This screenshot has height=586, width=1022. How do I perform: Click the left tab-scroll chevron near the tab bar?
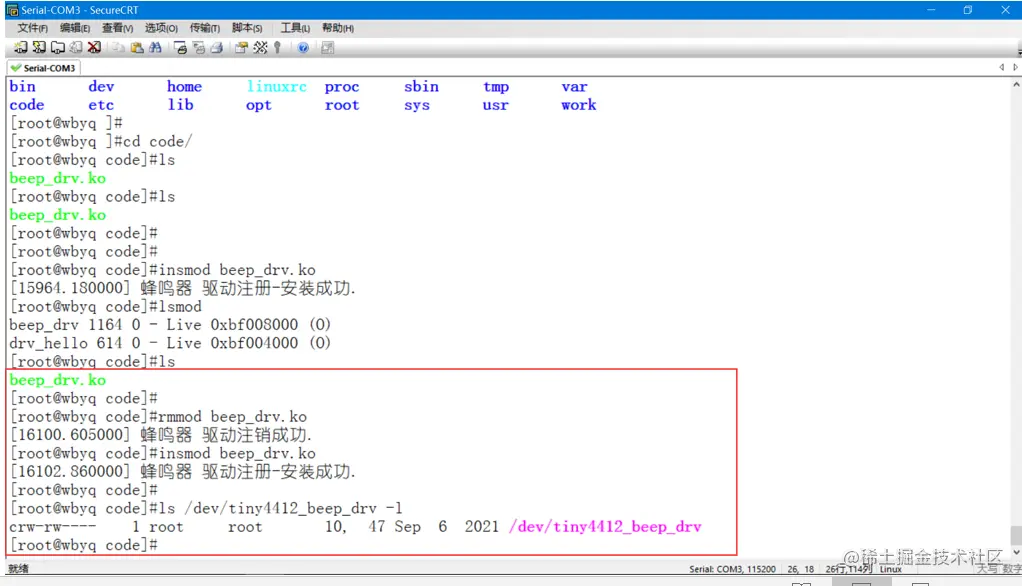(x=1003, y=67)
